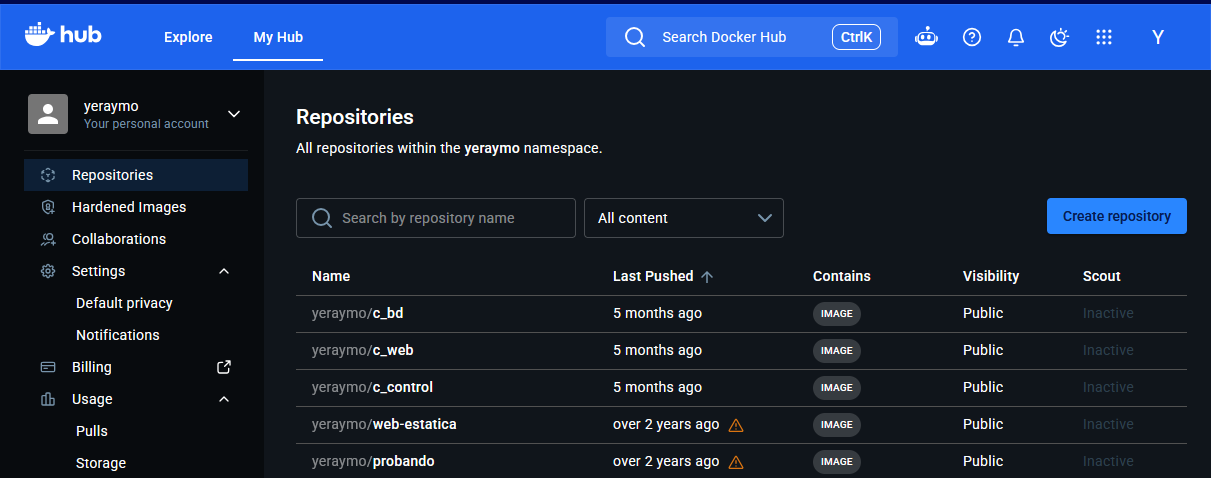1211x478 pixels.
Task: Click the magnifier icon in repository search
Action: point(322,218)
